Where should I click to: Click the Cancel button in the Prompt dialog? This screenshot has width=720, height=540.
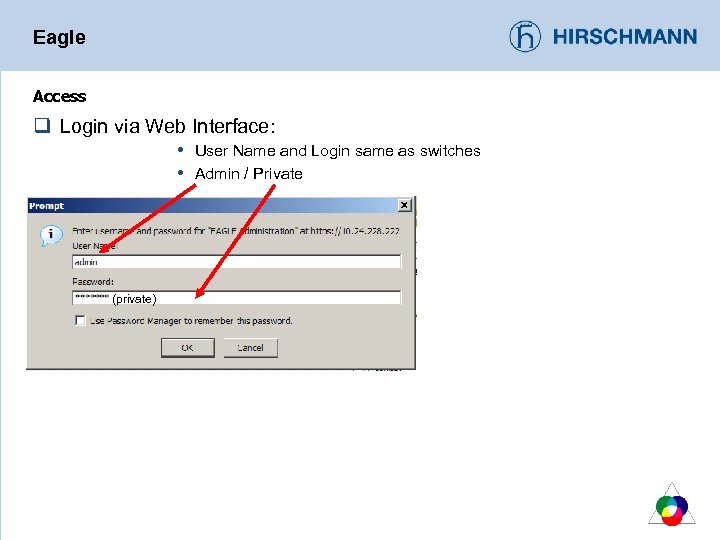coord(250,348)
